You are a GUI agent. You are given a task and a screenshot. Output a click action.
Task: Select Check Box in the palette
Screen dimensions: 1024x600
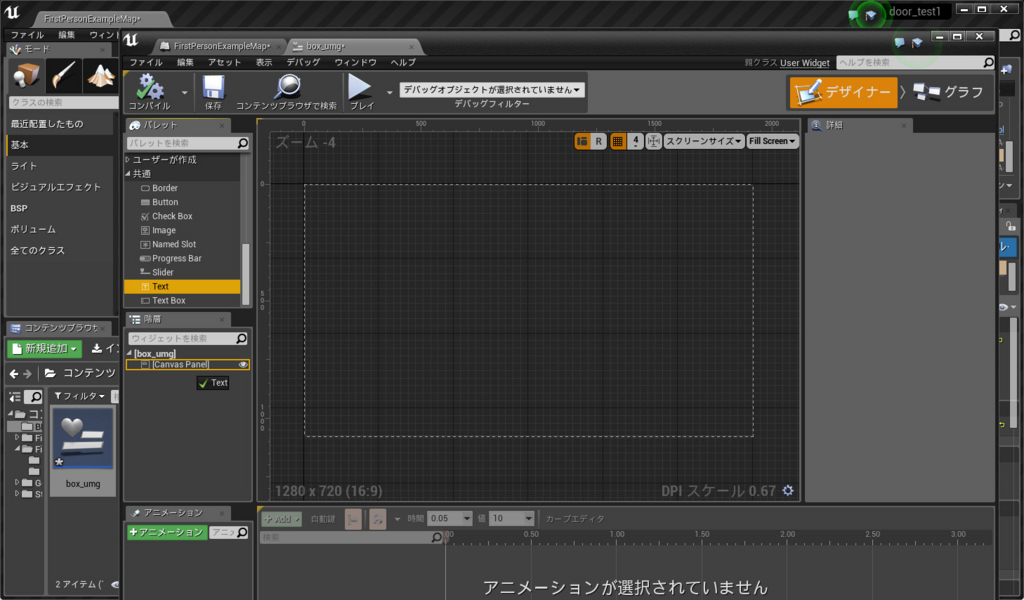182,216
